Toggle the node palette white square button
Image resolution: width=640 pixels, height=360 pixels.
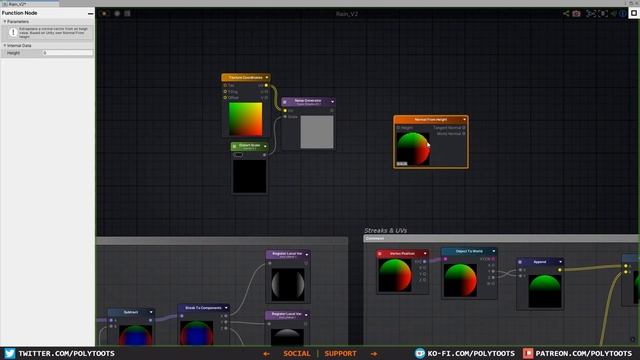[x=634, y=13]
